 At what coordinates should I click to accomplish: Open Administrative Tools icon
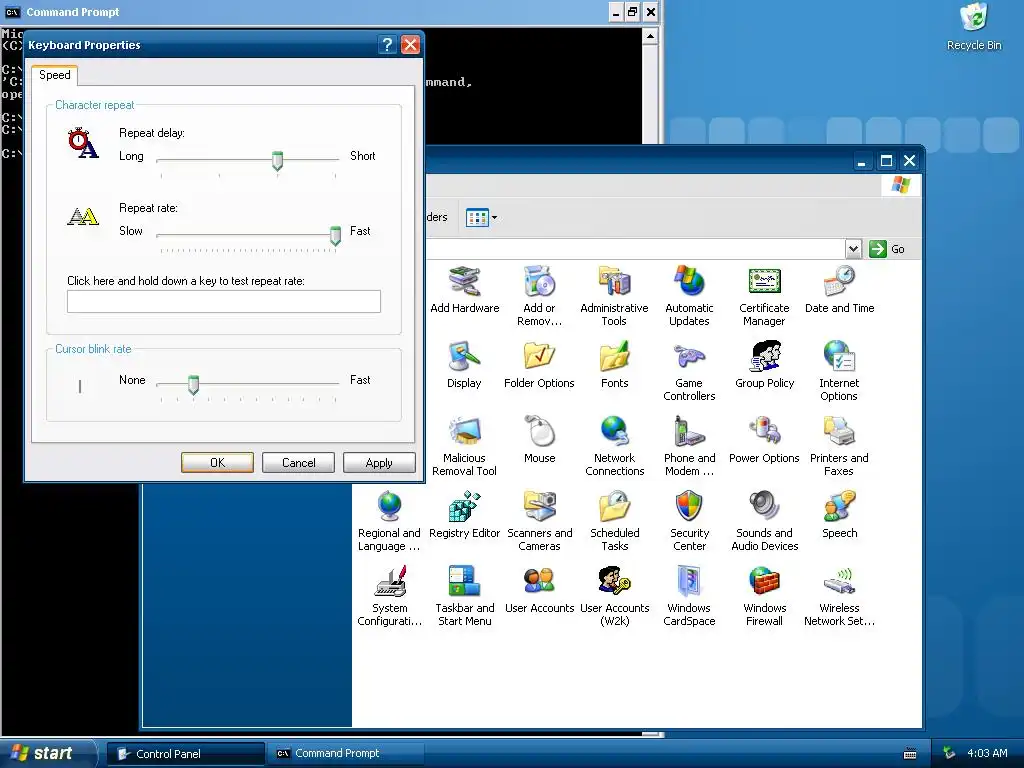[615, 281]
